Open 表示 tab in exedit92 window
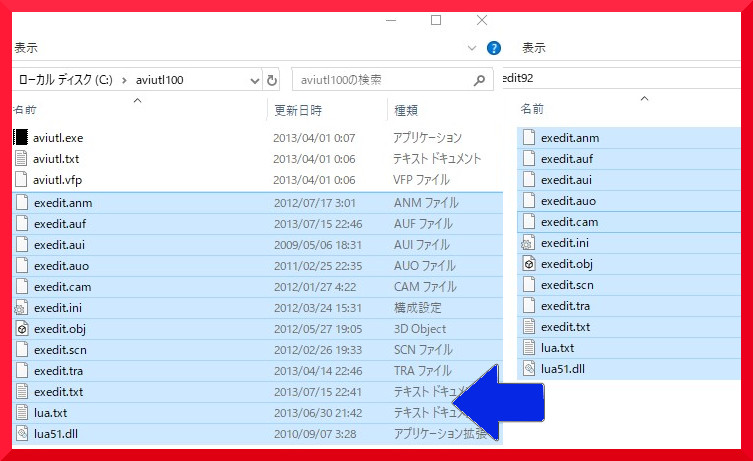753x461 pixels. pos(534,48)
